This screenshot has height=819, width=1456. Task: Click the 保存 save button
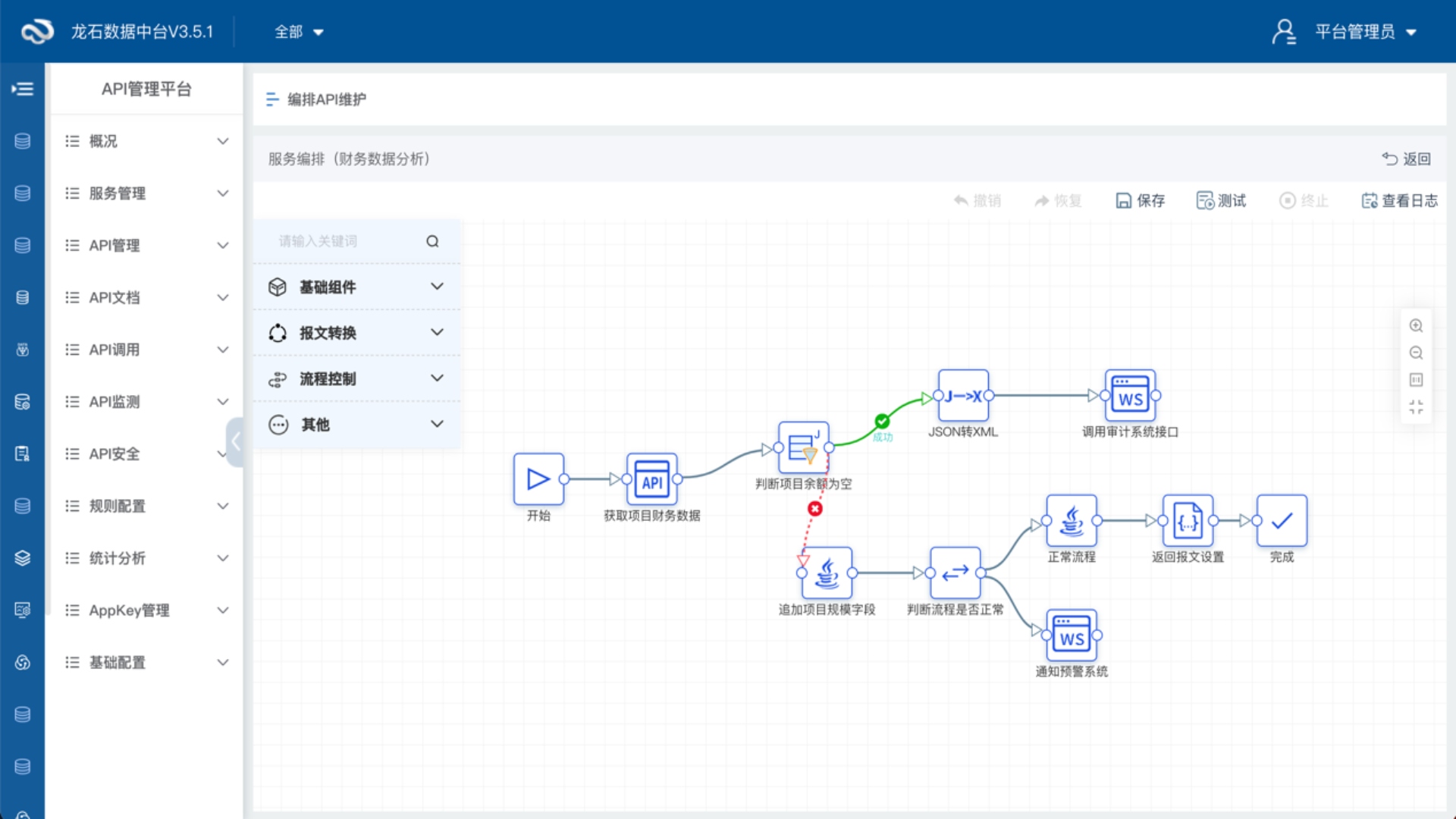click(1140, 200)
